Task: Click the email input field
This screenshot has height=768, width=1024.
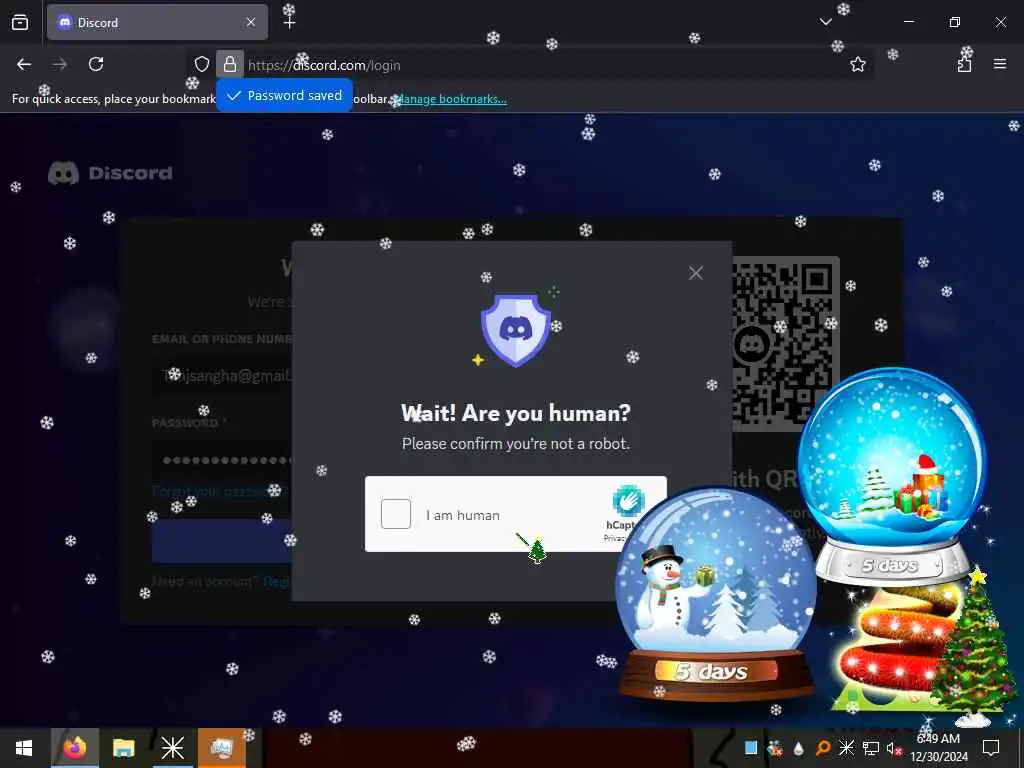Action: (222, 376)
